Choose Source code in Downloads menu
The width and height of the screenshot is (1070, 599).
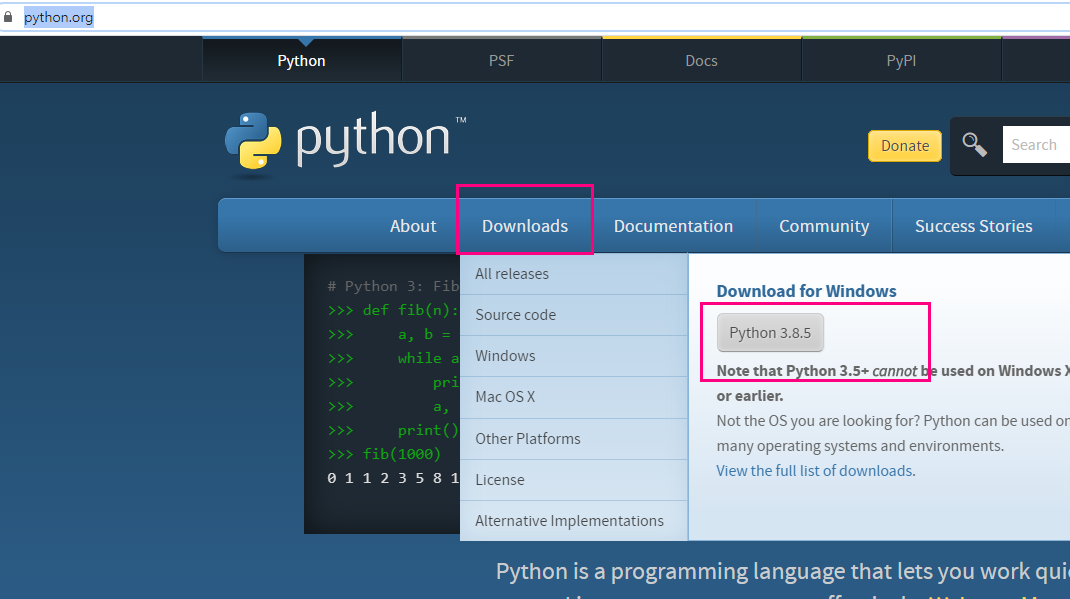point(574,315)
